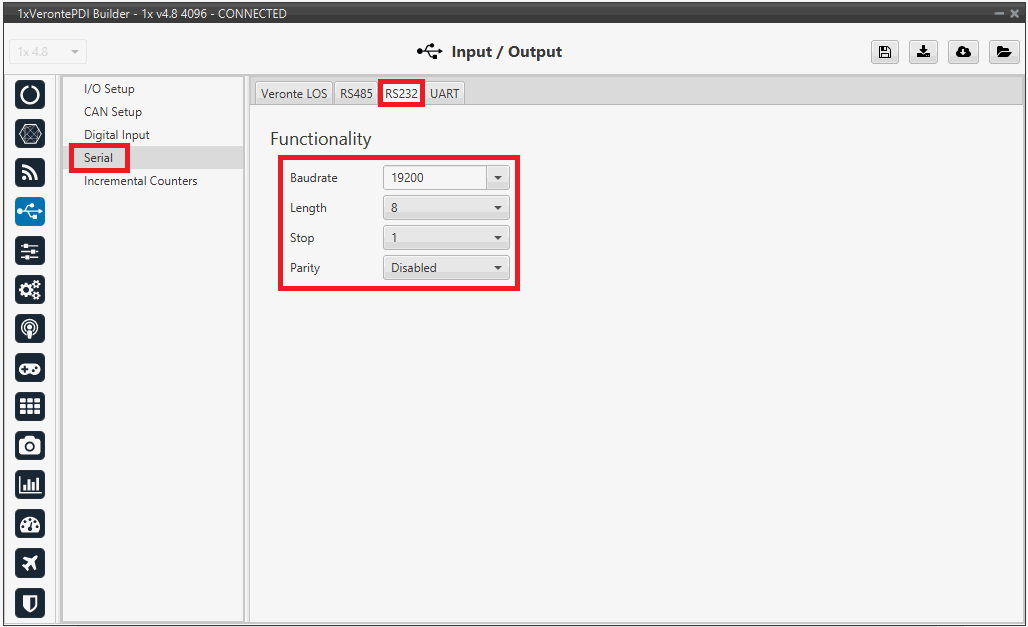
Task: Expand the Parity dropdown set to Disabled
Action: click(x=446, y=268)
